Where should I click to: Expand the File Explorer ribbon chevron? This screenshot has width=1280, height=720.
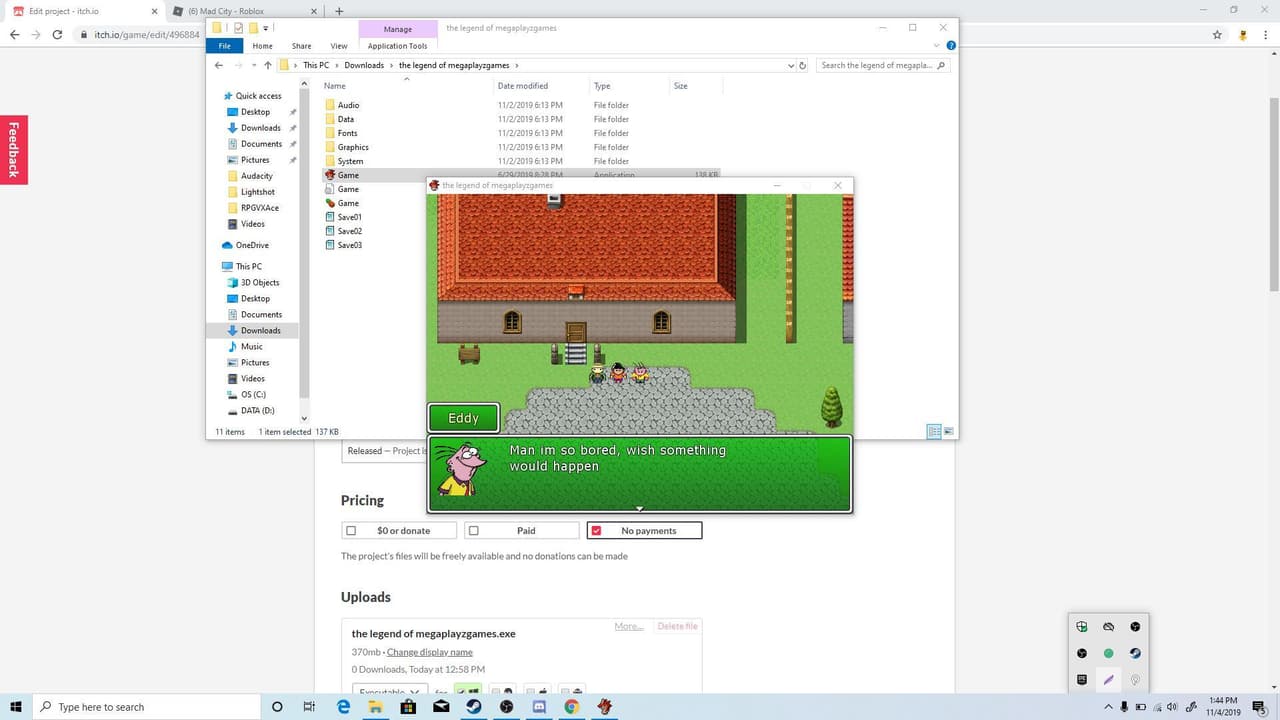point(937,46)
